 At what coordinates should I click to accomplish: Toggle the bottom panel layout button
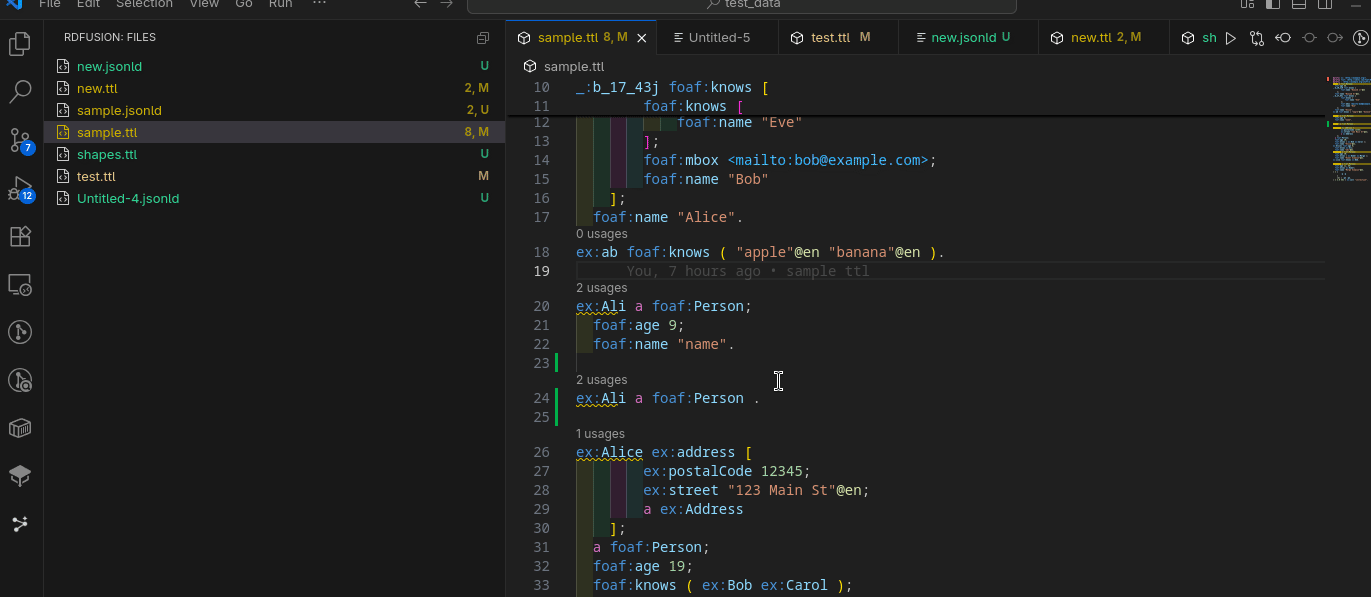pyautogui.click(x=1299, y=4)
